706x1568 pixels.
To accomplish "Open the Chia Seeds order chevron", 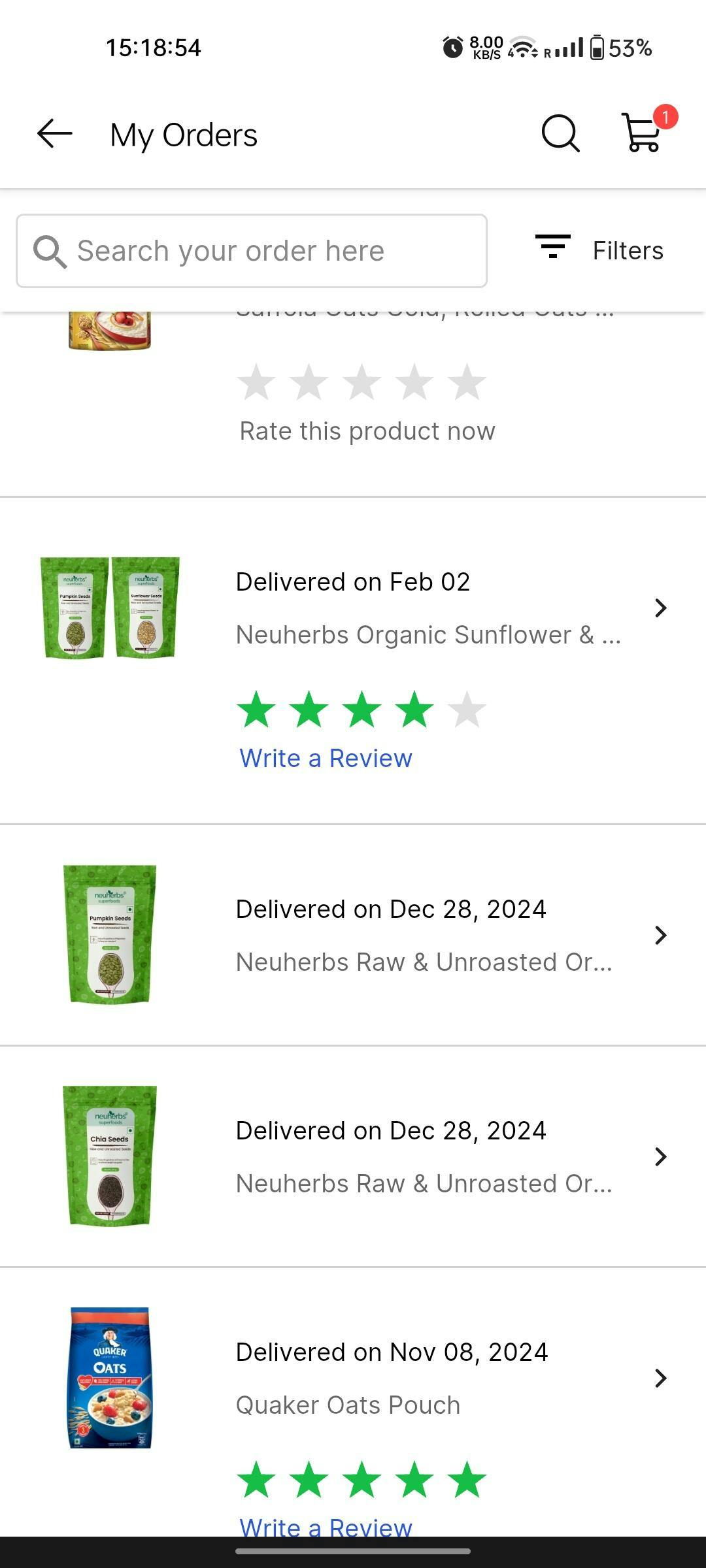I will point(661,1157).
